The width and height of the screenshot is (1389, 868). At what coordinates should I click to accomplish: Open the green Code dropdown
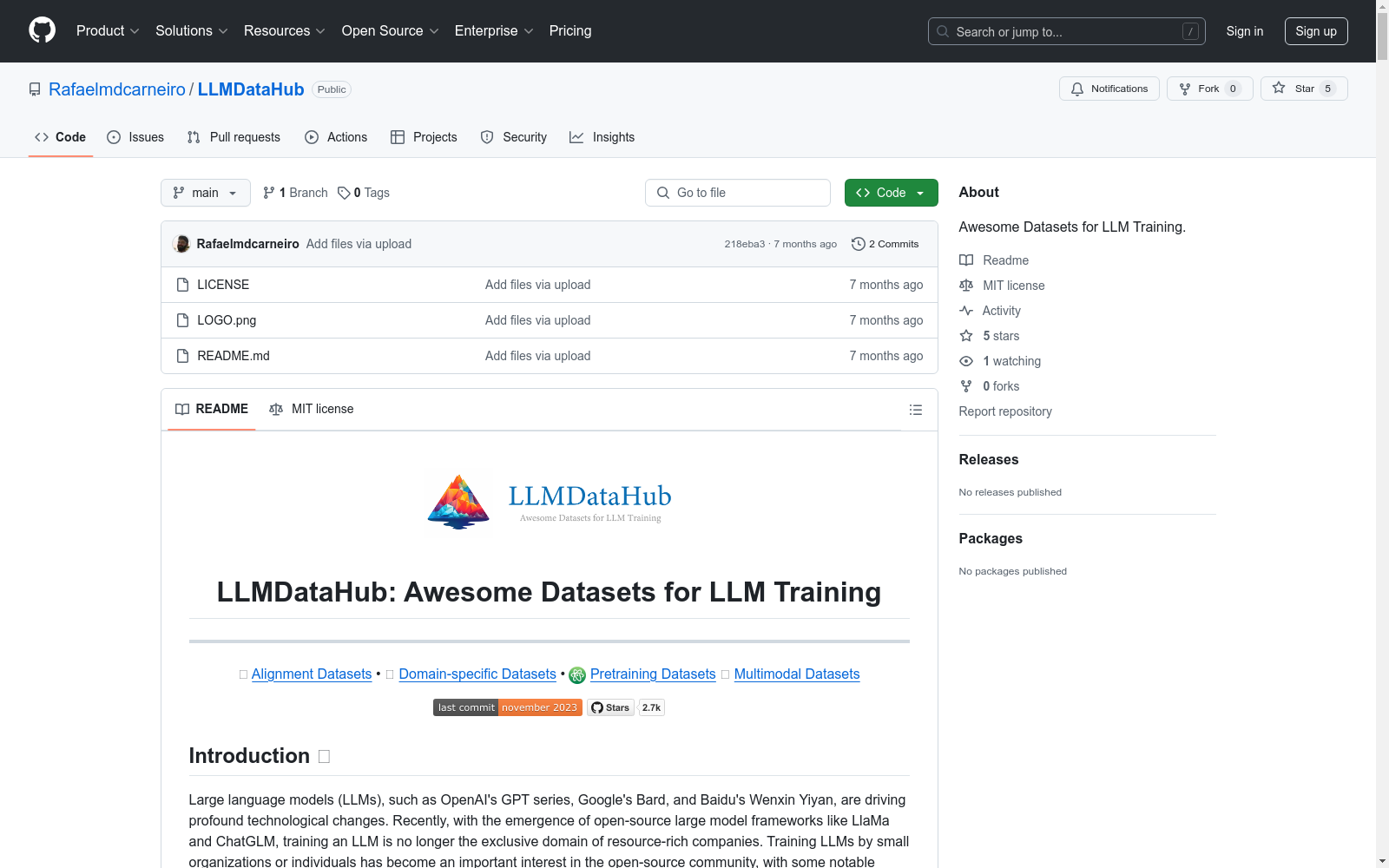tap(892, 193)
